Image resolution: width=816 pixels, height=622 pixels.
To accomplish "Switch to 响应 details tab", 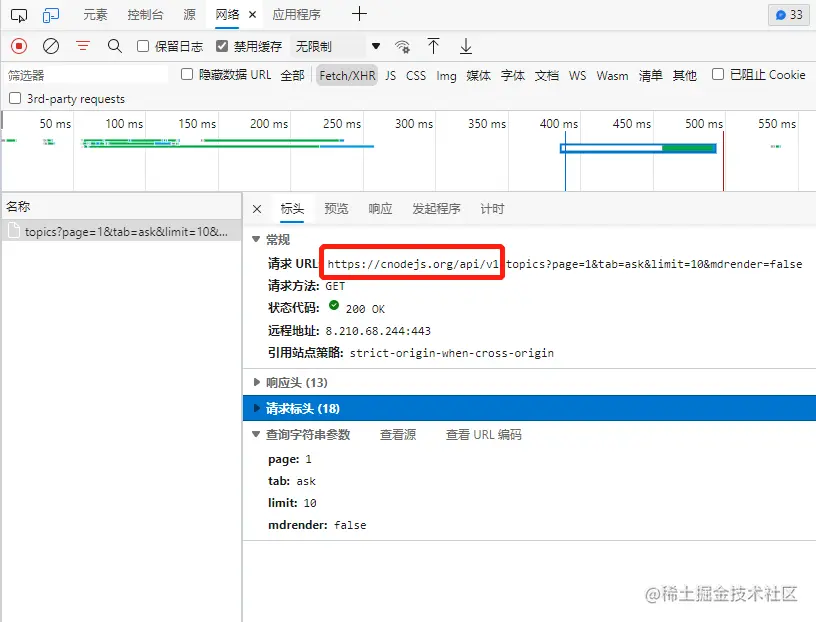I will [380, 209].
